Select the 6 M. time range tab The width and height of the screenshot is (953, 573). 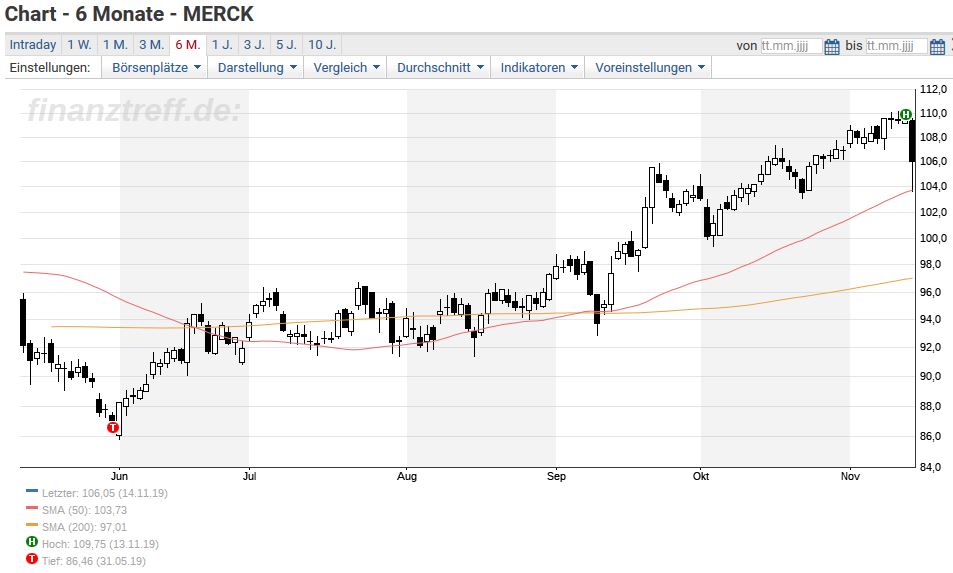188,44
